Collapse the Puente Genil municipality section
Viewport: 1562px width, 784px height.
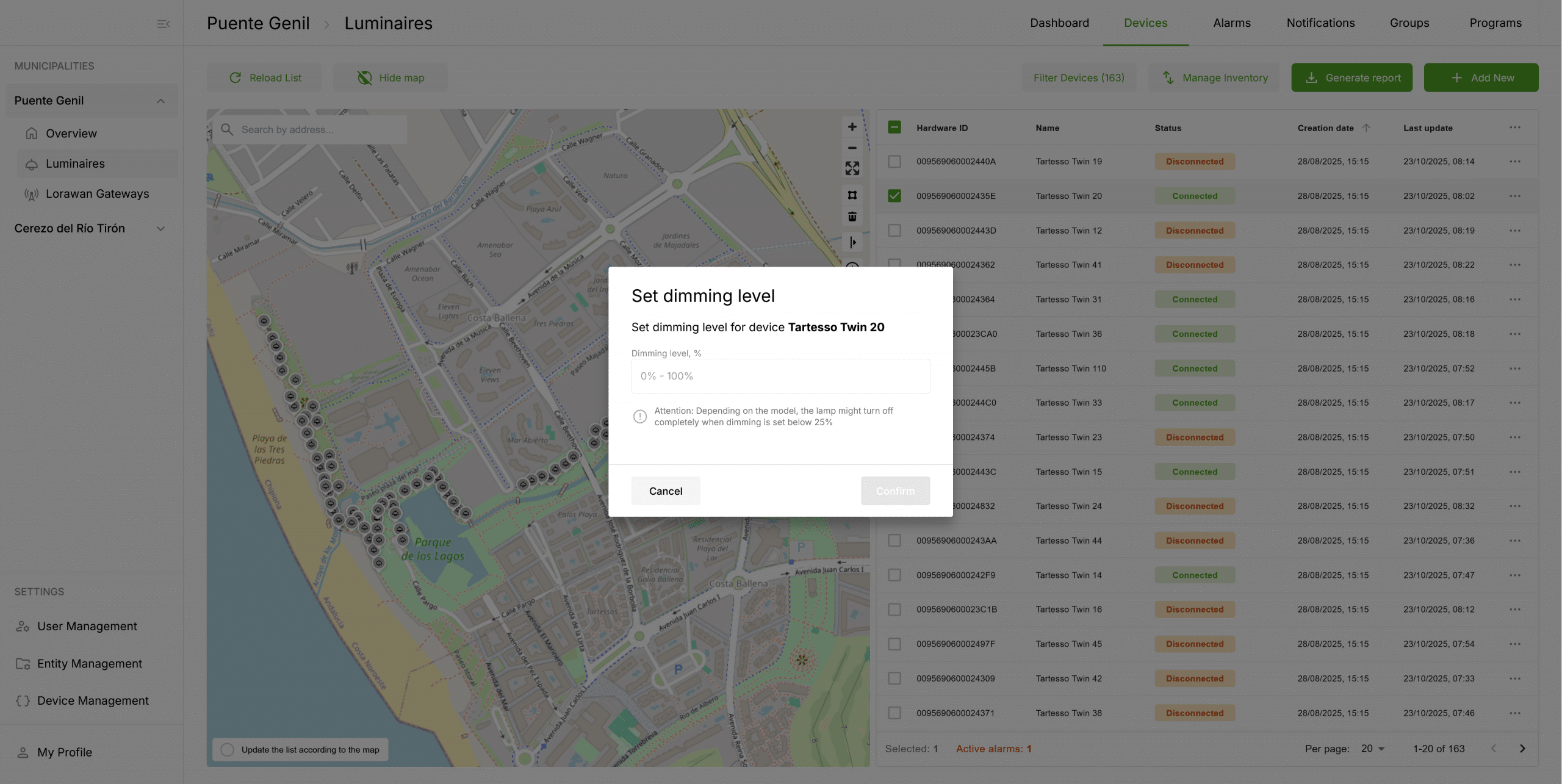point(160,101)
